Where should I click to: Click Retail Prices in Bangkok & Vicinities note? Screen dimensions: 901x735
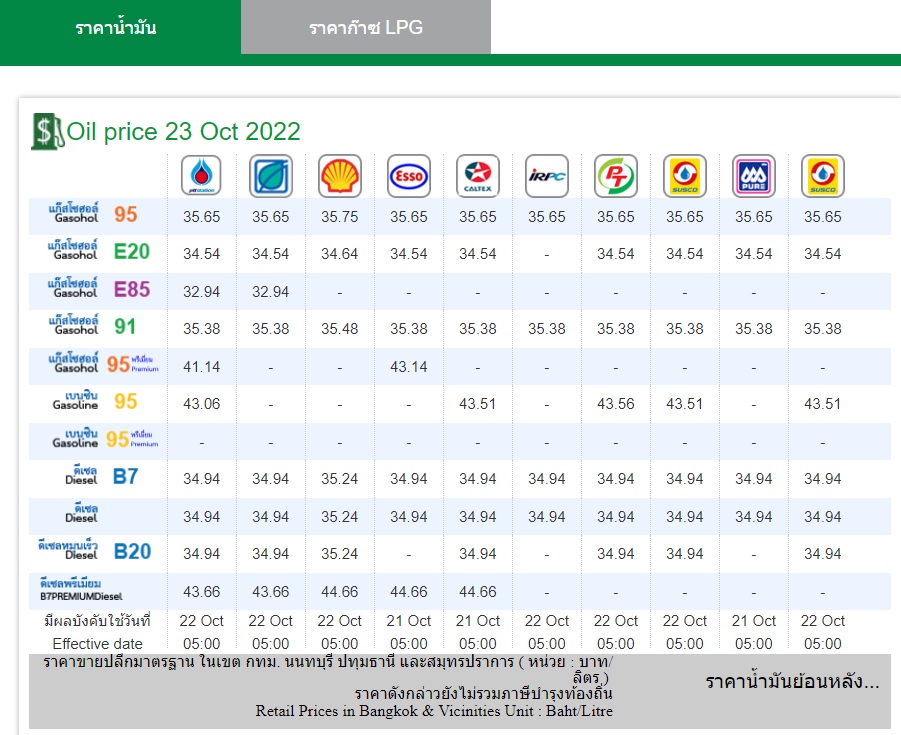[x=434, y=711]
